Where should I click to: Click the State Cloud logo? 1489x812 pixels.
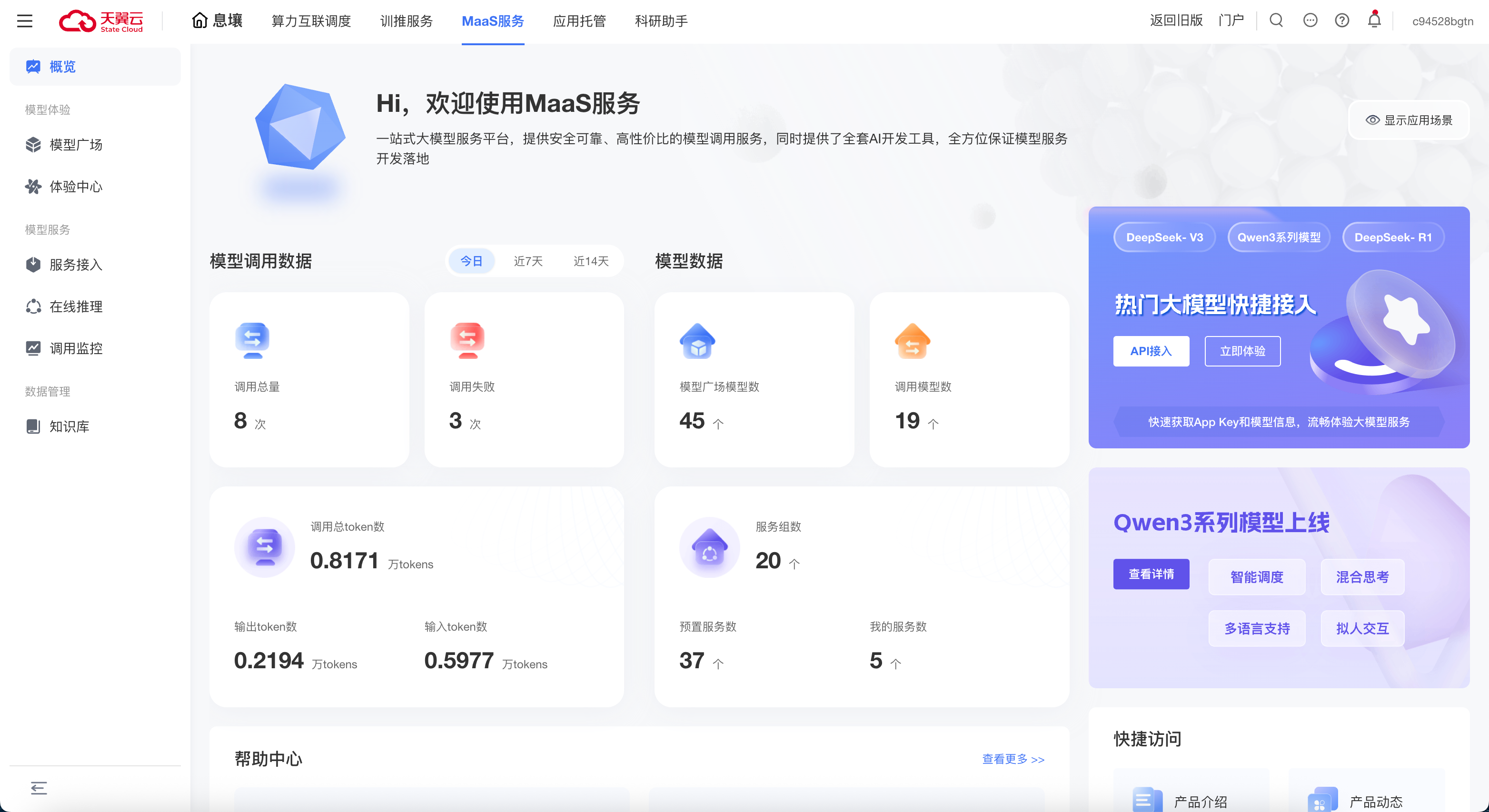101,21
